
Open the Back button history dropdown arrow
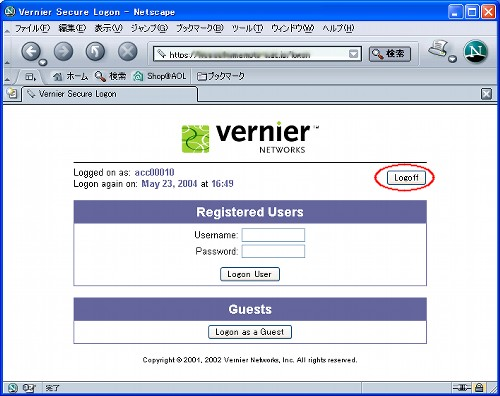[x=43, y=62]
